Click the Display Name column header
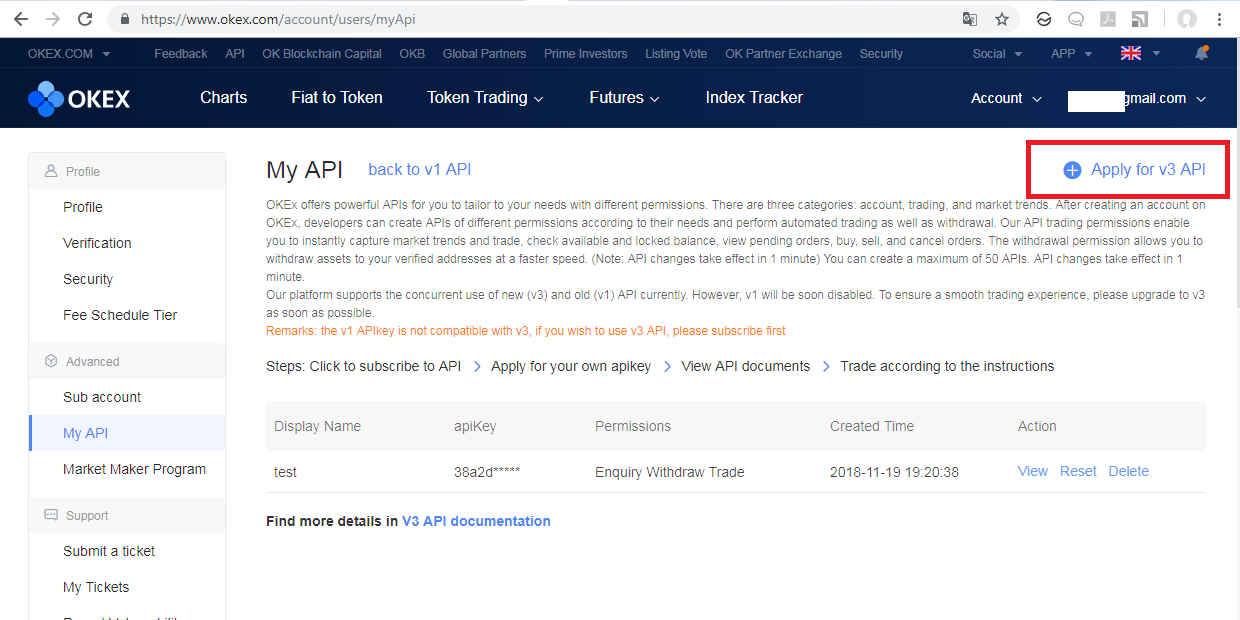Viewport: 1240px width, 620px height. (x=317, y=426)
